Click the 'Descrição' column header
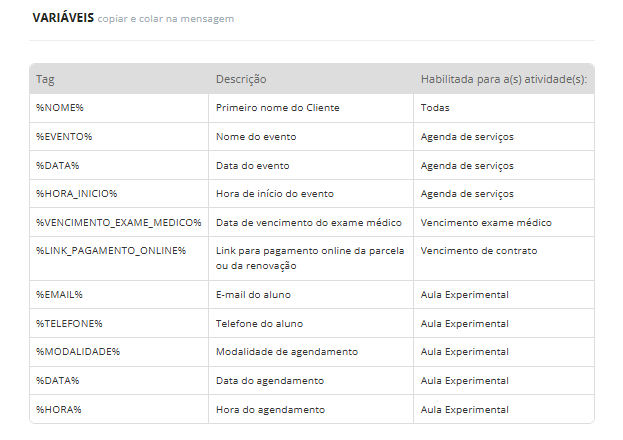The height and width of the screenshot is (440, 623). 241,79
